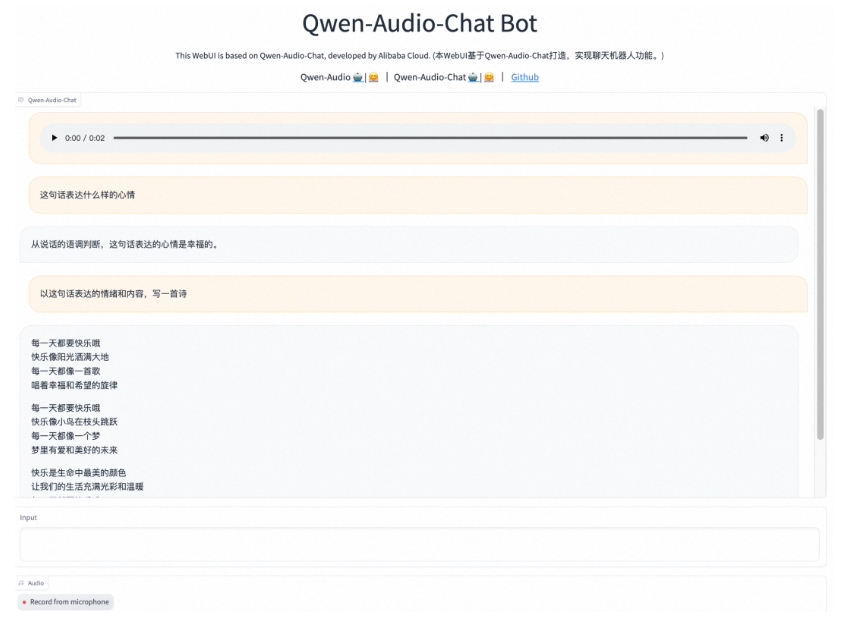Click the robot icon beside Qwen-Audio
This screenshot has width=843, height=627.
(x=358, y=77)
